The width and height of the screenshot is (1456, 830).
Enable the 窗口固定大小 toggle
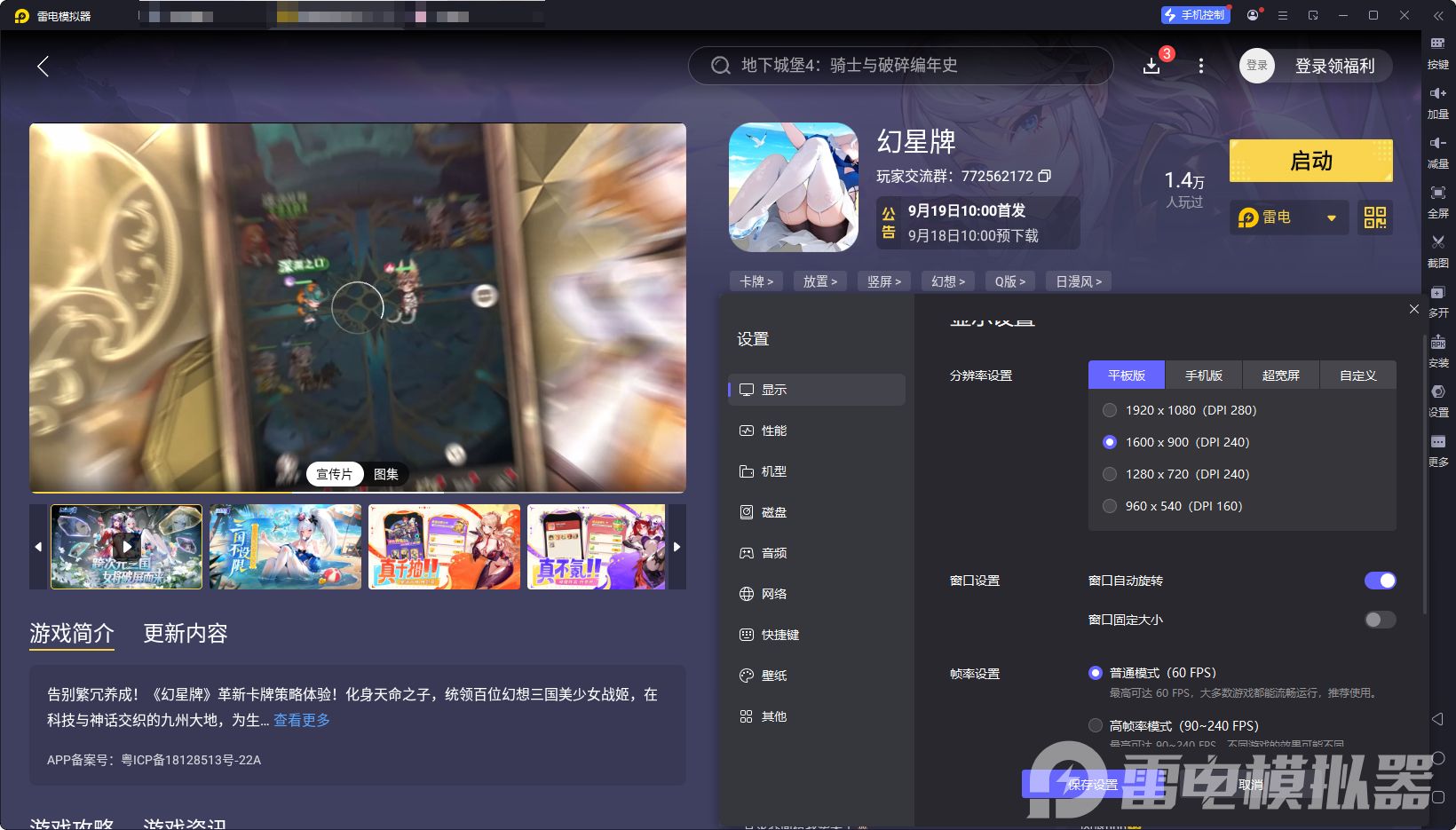1379,620
